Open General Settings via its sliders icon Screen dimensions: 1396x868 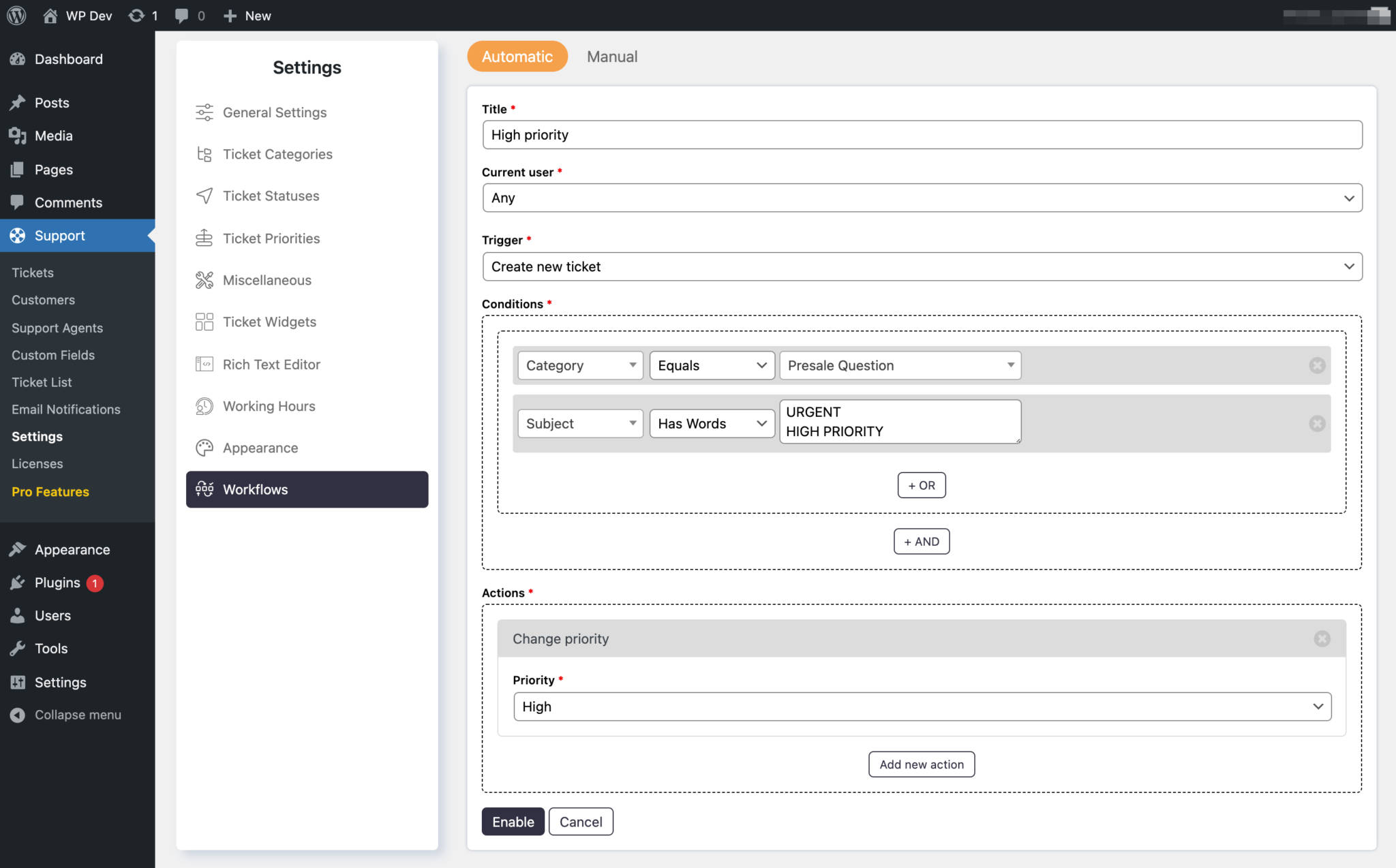coord(203,112)
